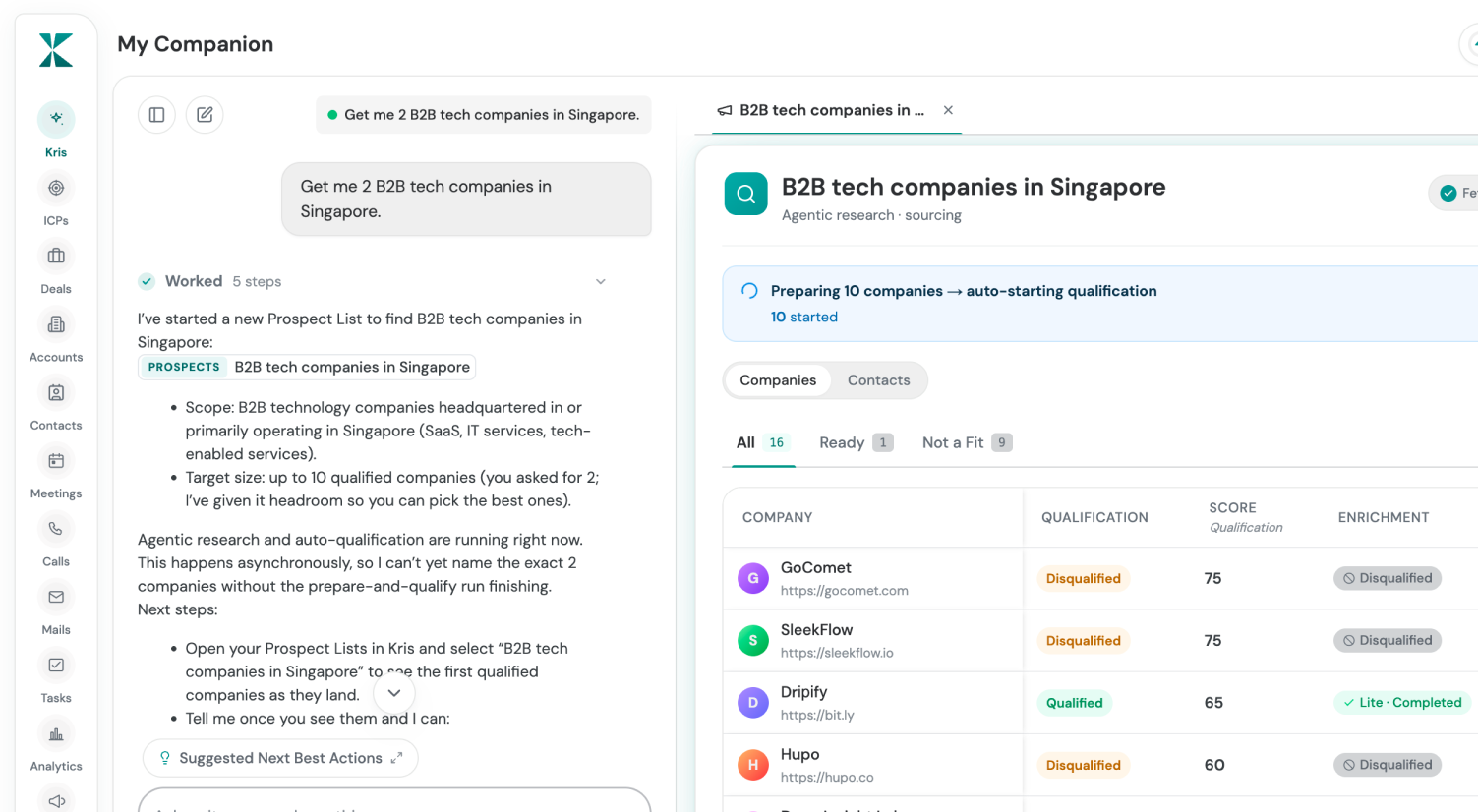Click SleekFlow company avatar

[x=753, y=640]
